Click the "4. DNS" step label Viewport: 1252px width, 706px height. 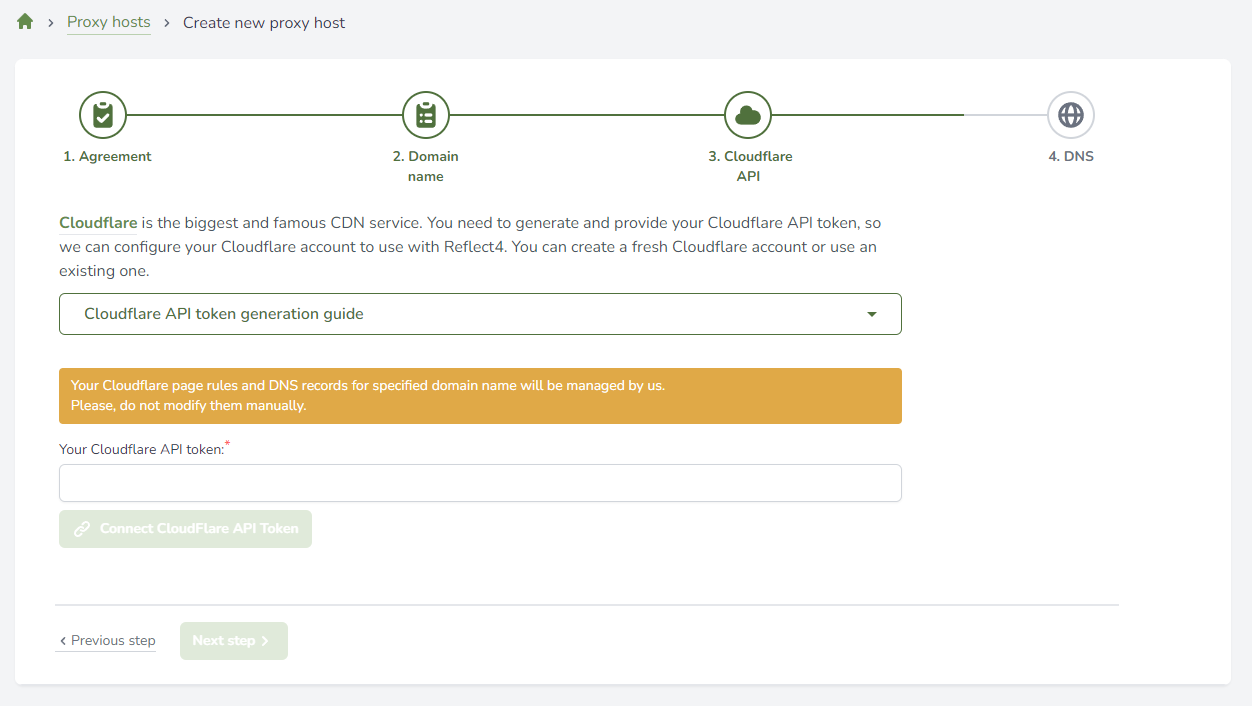pos(1071,157)
